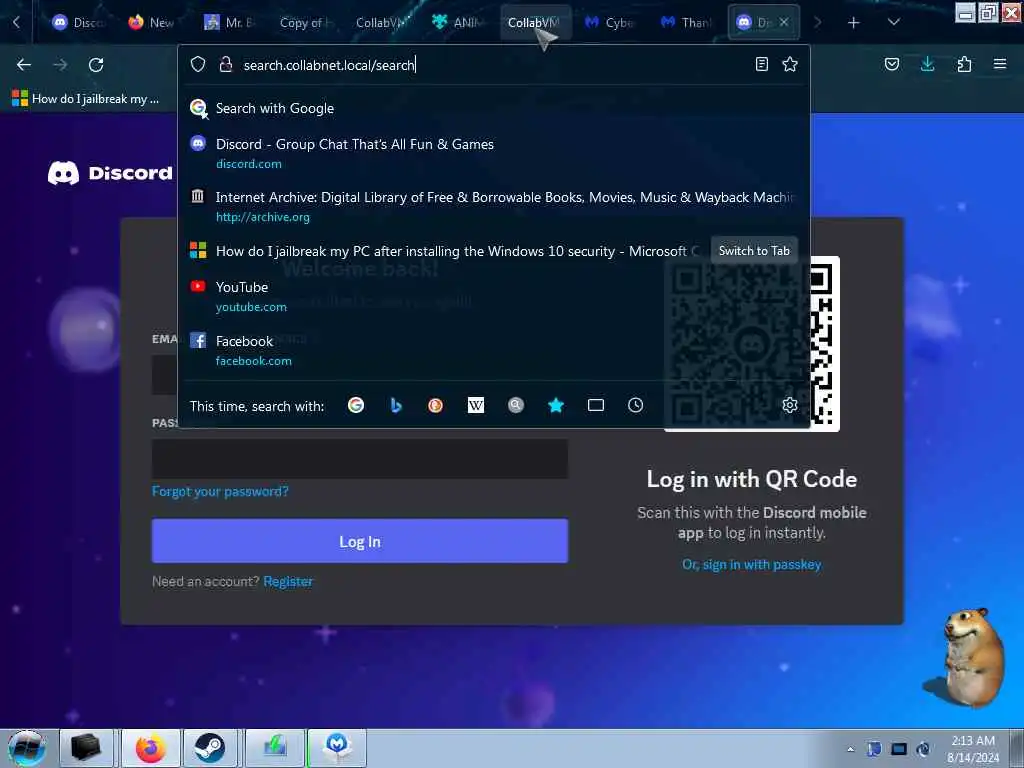The image size is (1024, 768).
Task: Open the Windows Start orb
Action: (x=27, y=748)
